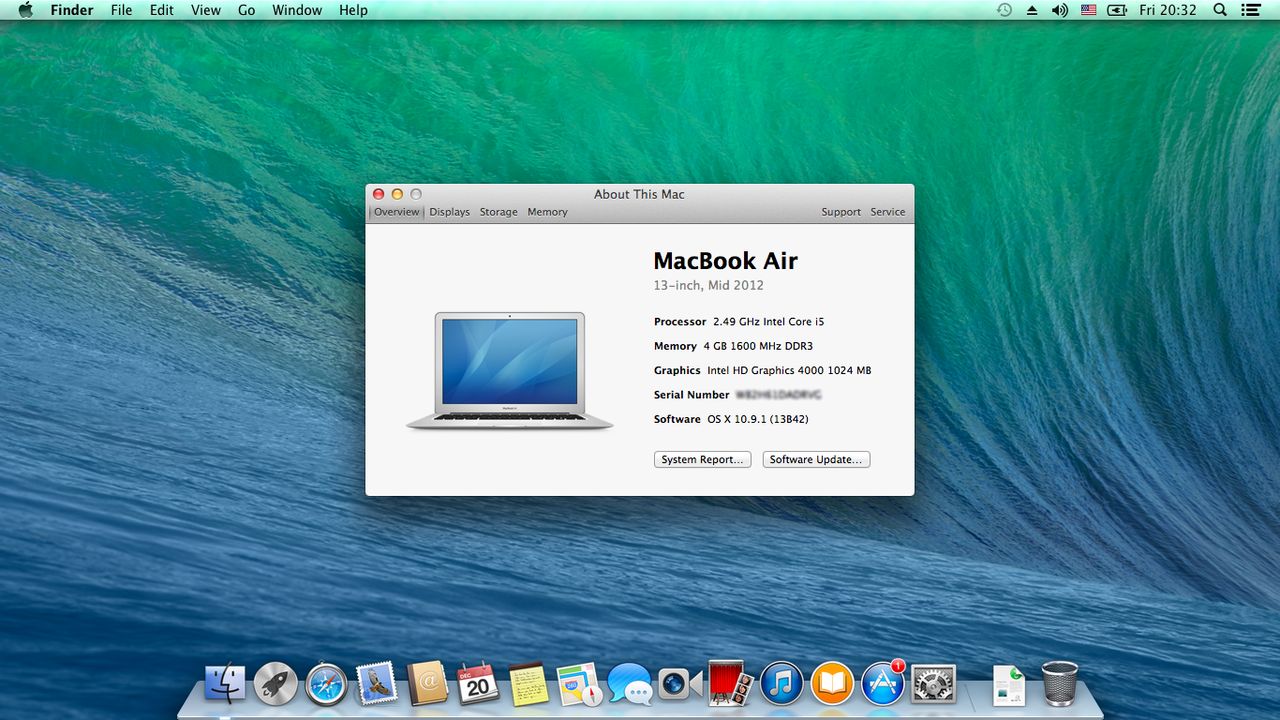
Task: Click the Fri 20:32 clock
Action: coord(1167,10)
